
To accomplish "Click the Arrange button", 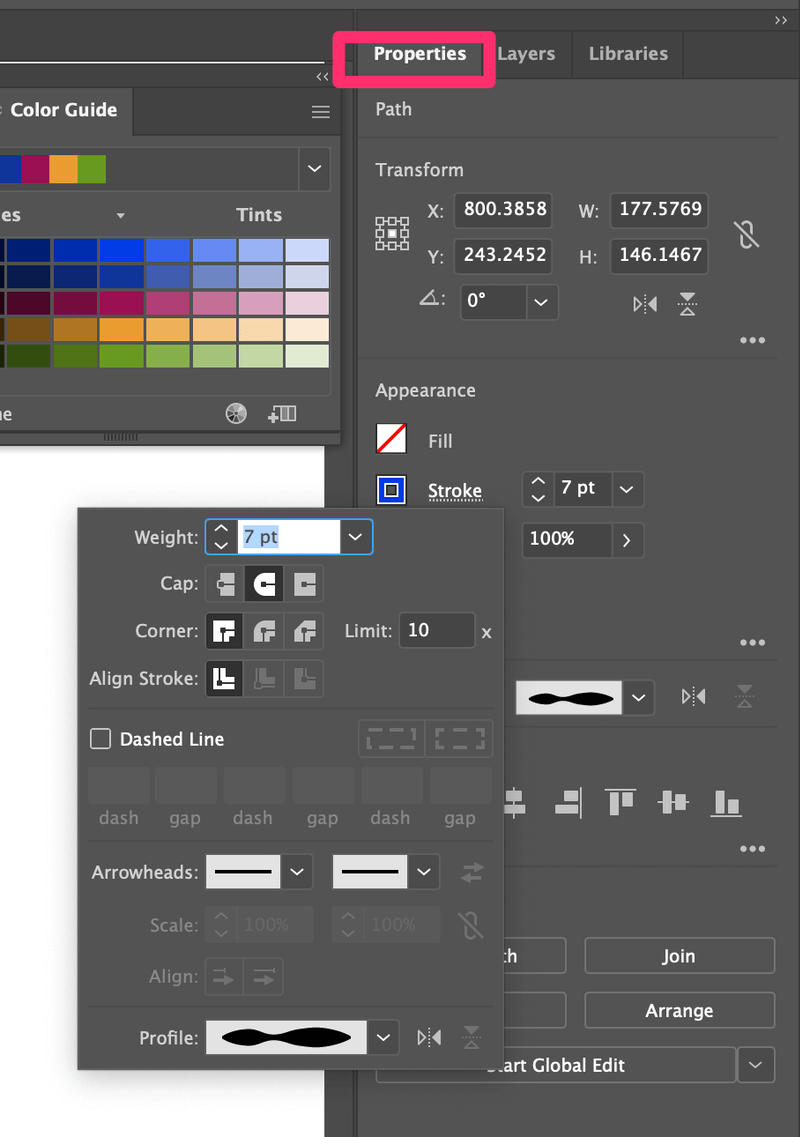I will pos(679,1010).
